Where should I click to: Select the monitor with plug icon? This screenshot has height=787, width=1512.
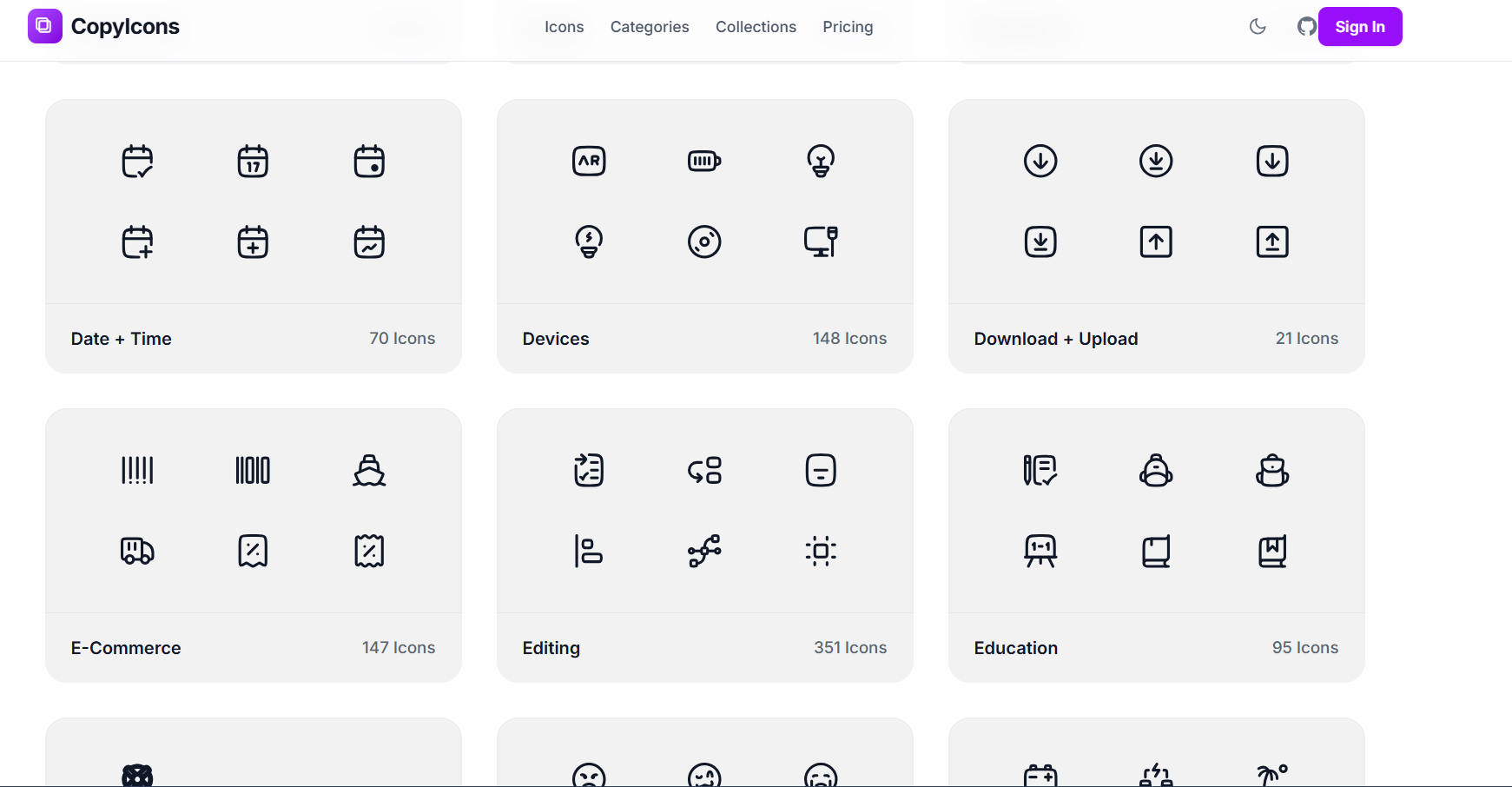tap(821, 241)
